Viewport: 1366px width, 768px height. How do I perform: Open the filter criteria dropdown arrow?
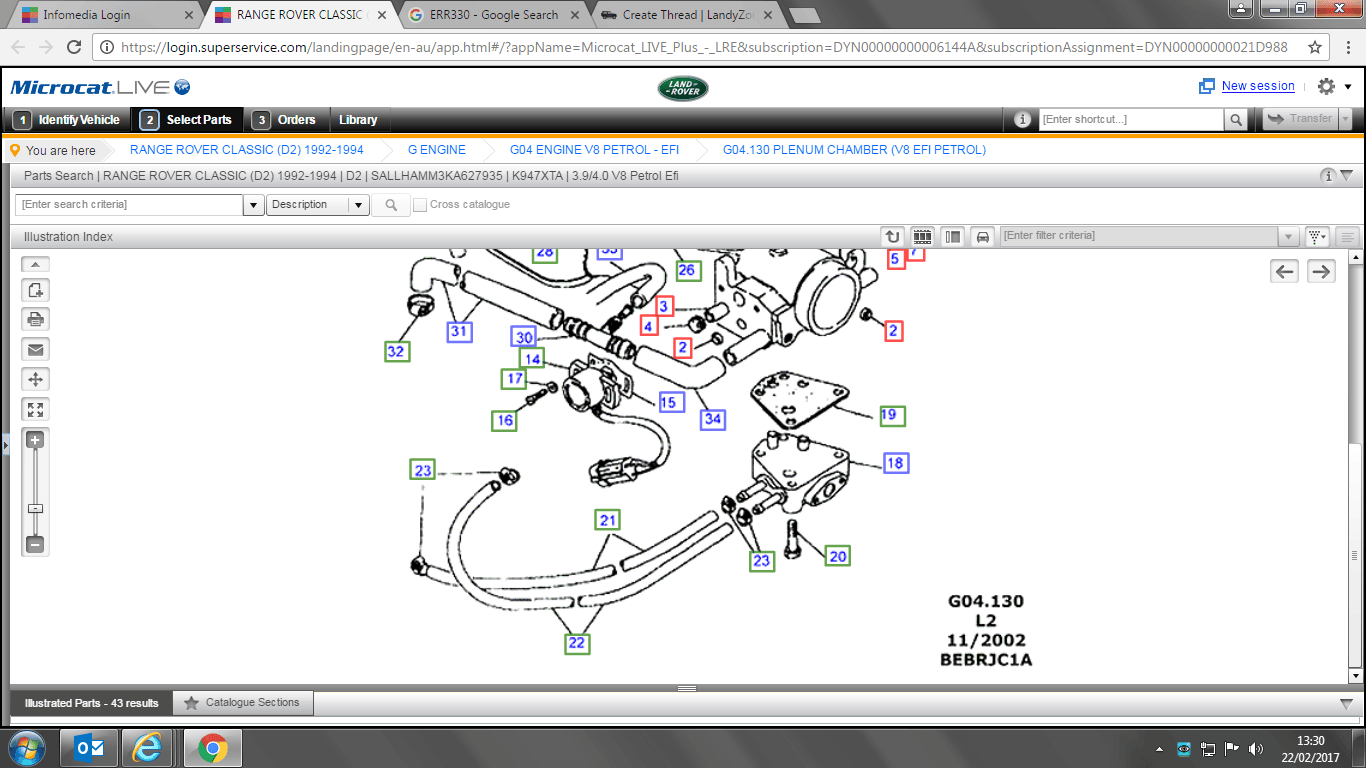[x=1289, y=237]
